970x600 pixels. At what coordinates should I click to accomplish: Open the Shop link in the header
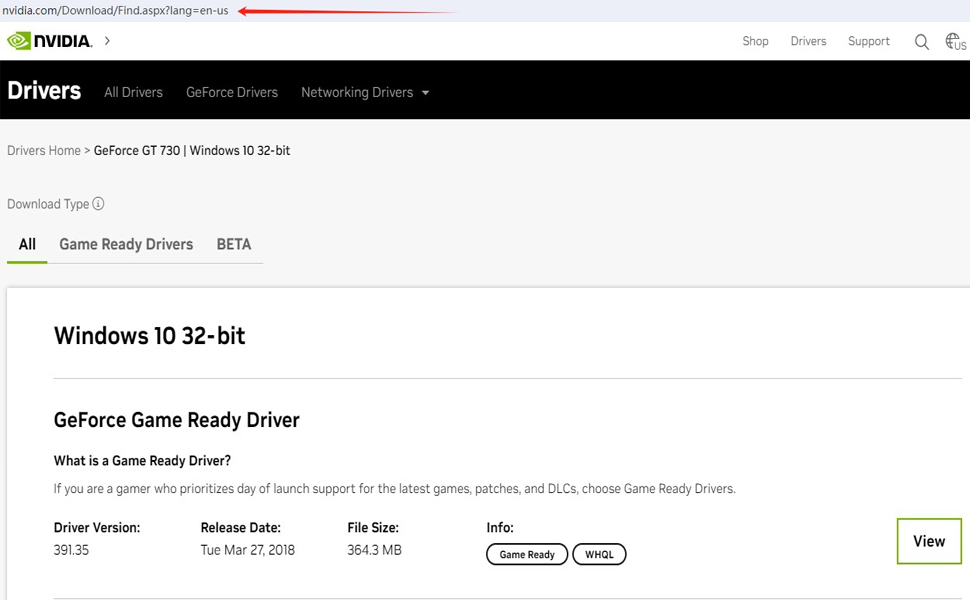click(x=755, y=41)
